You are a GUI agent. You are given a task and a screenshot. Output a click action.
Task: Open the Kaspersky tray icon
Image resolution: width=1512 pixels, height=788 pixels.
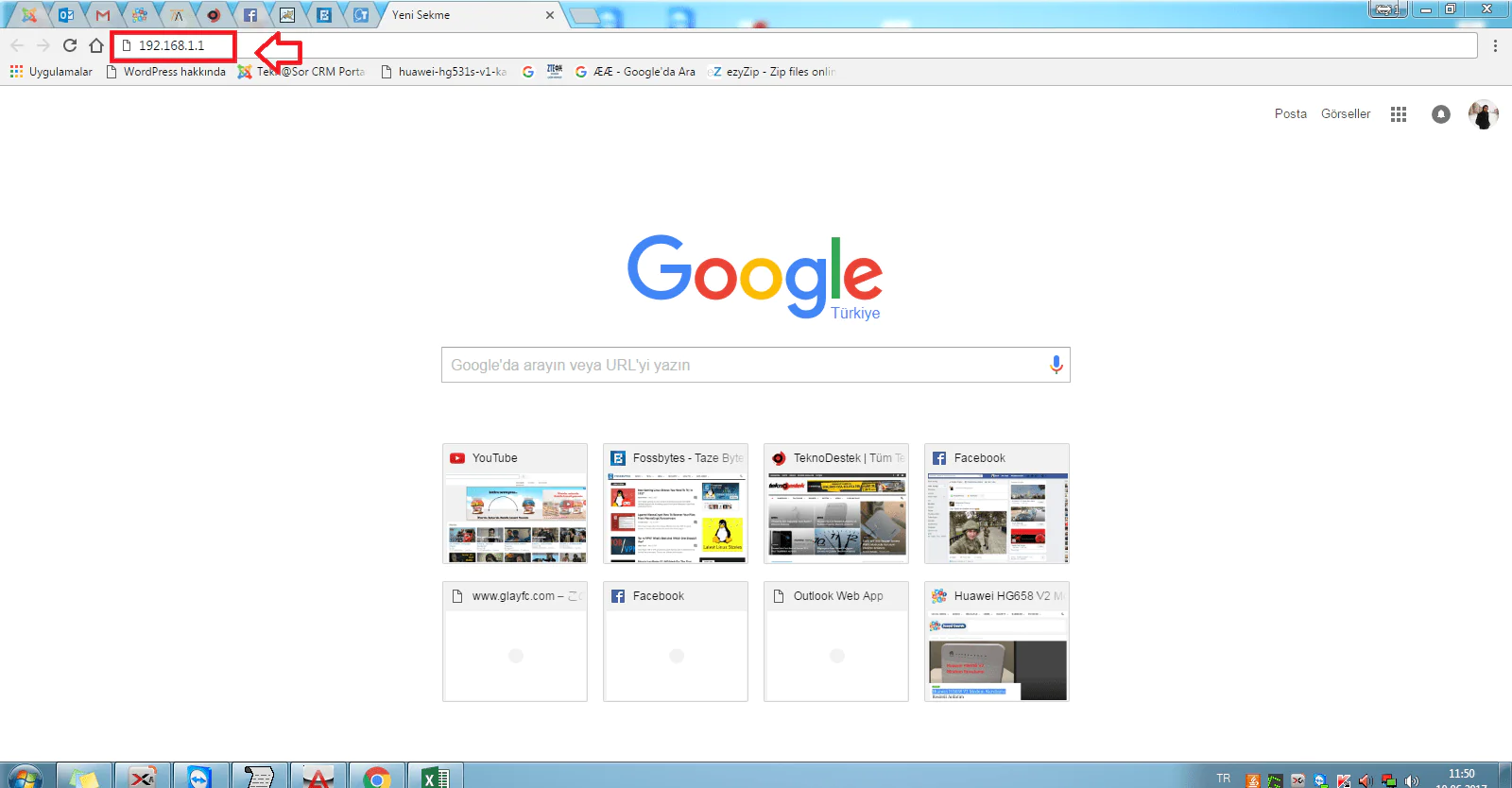[x=1344, y=780]
